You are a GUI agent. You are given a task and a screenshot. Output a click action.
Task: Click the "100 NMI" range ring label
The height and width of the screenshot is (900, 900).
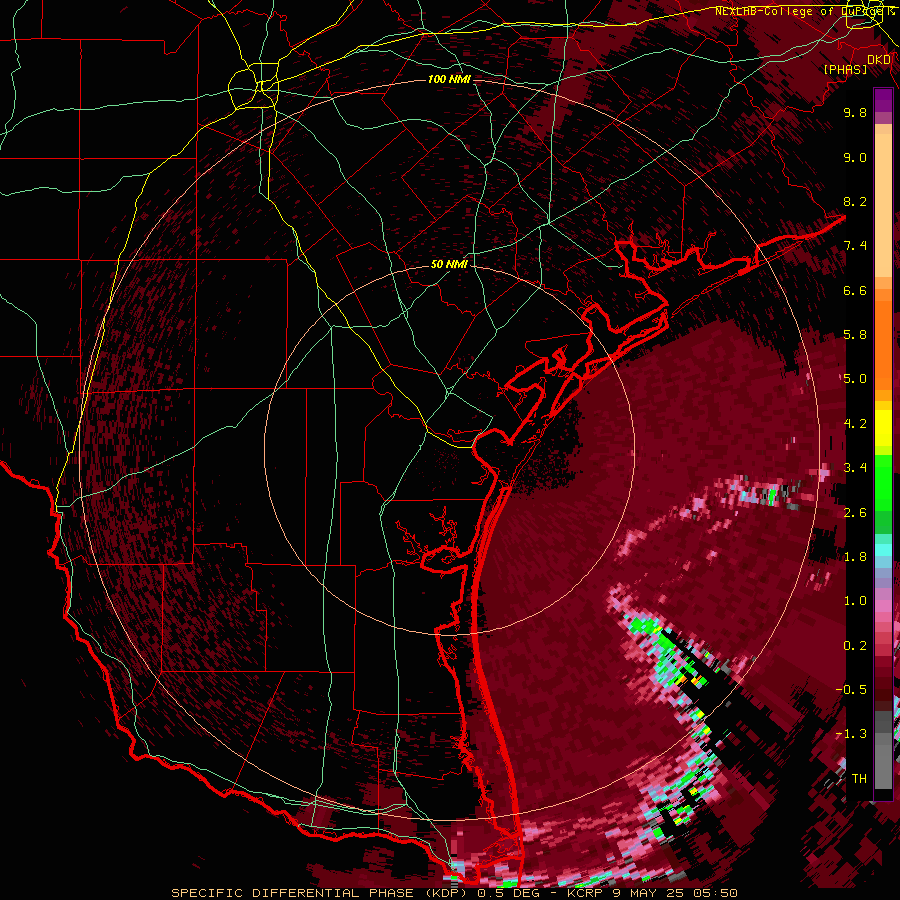(449, 79)
